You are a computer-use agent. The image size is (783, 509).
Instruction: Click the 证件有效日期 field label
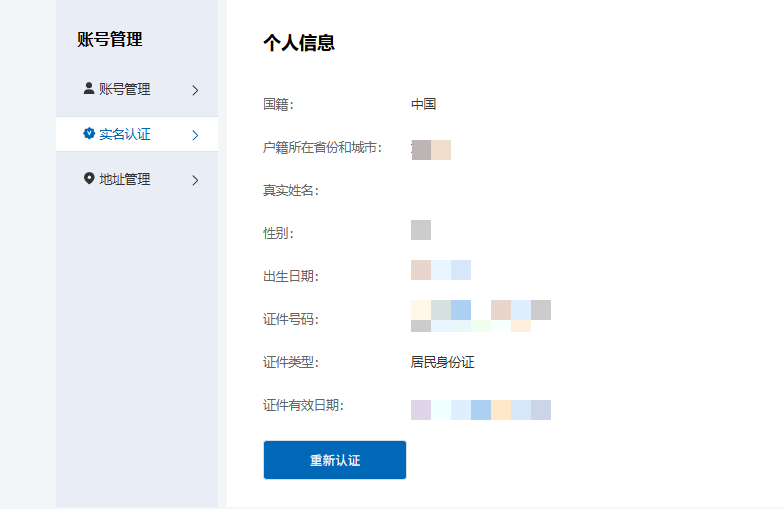tap(303, 406)
